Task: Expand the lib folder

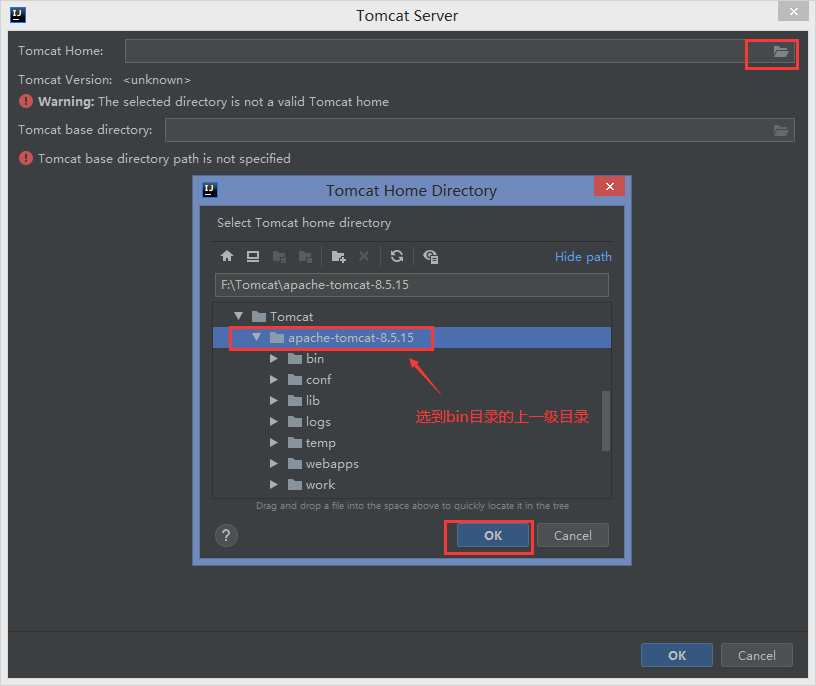Action: tap(274, 400)
